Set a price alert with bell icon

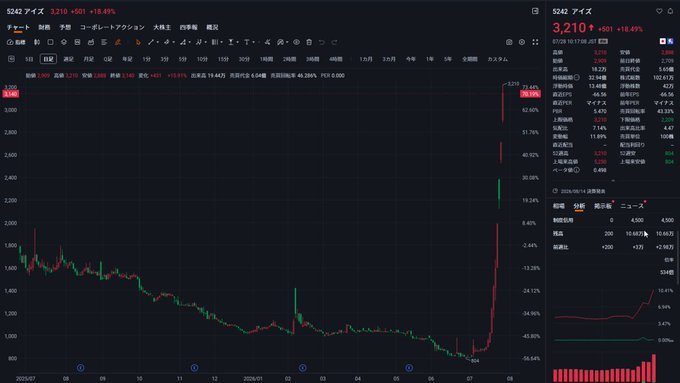click(x=670, y=11)
